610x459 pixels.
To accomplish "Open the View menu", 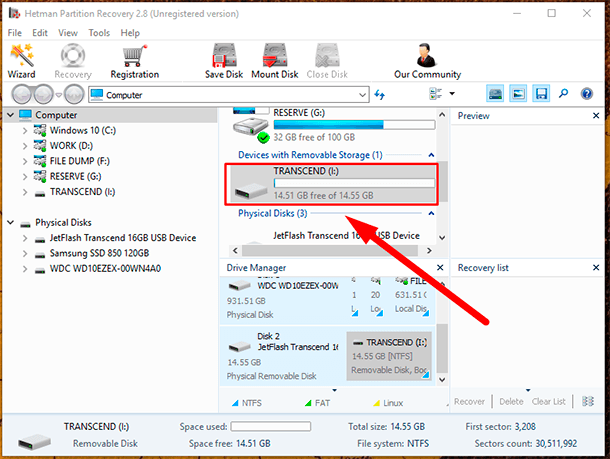I will coord(68,33).
